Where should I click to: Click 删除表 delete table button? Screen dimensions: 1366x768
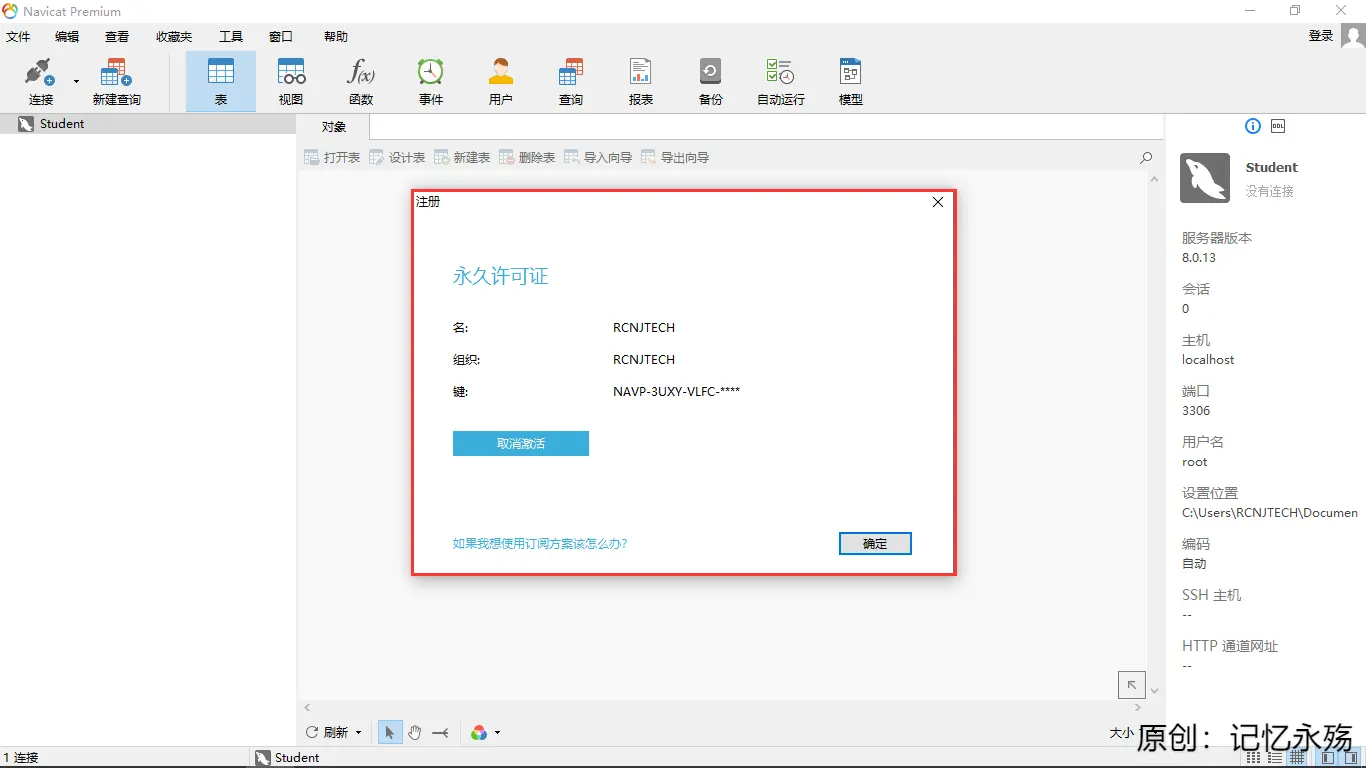pos(527,158)
